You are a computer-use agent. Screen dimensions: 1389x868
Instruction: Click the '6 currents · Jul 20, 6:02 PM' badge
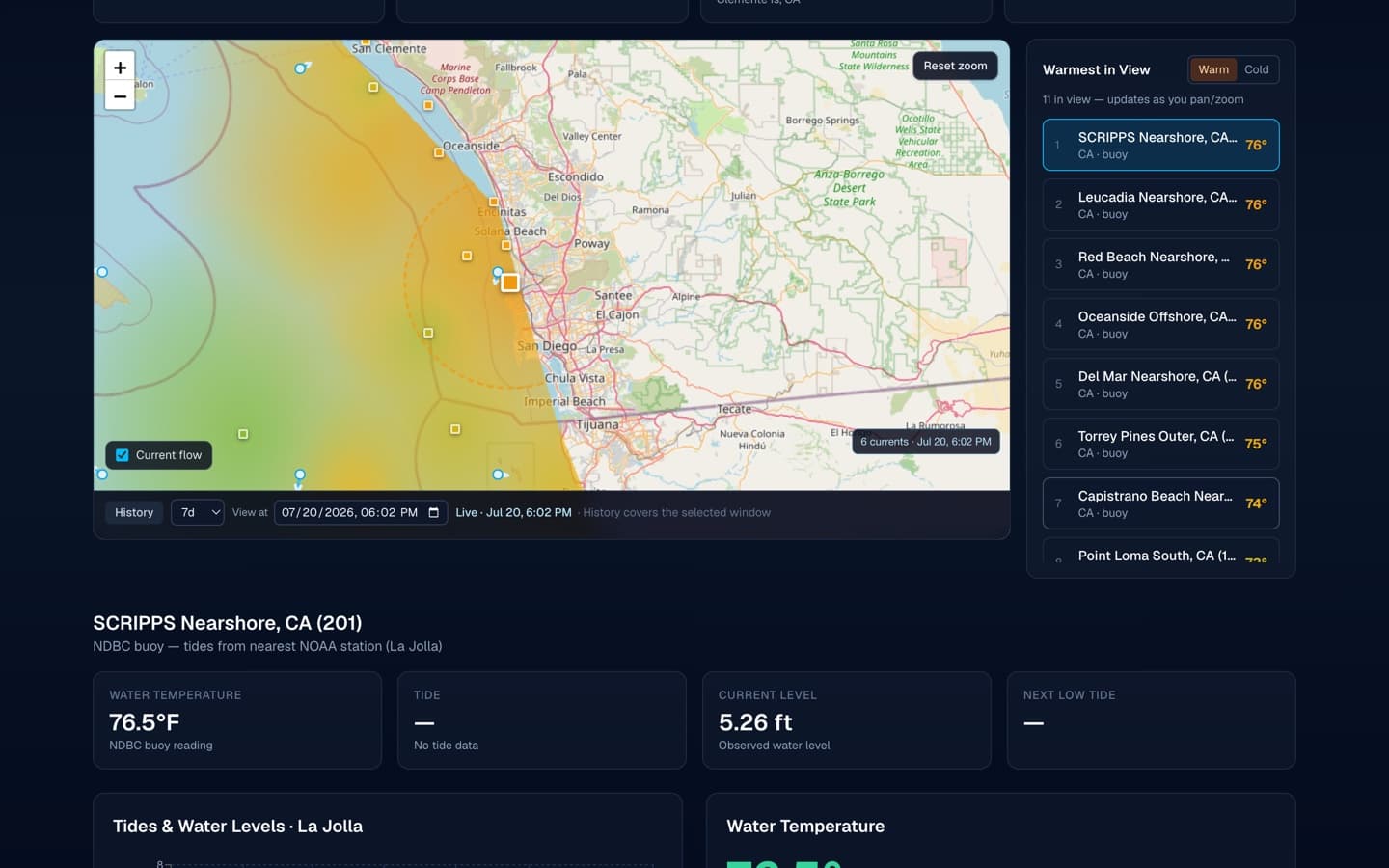pyautogui.click(x=926, y=442)
